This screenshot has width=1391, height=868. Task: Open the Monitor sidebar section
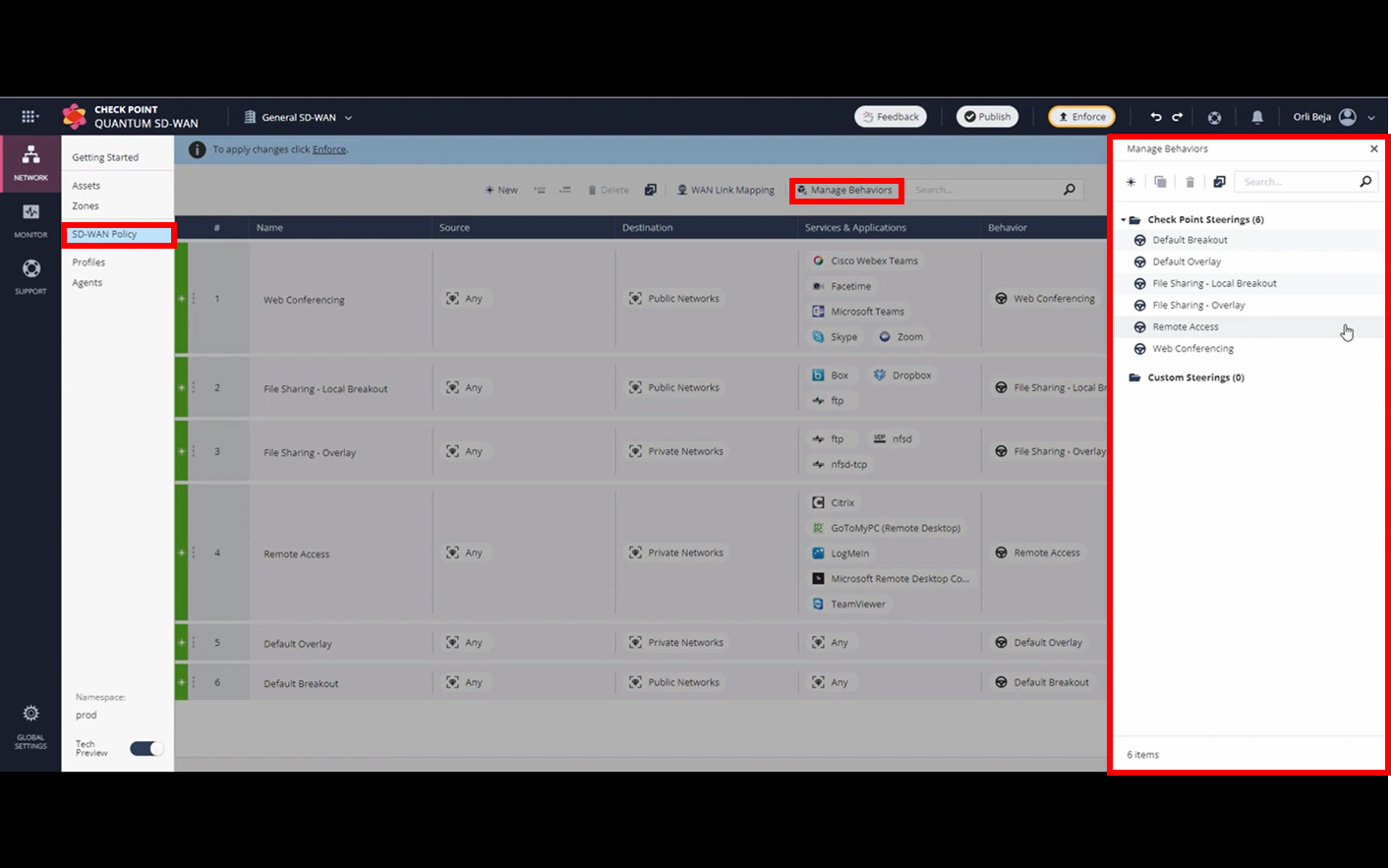[x=30, y=220]
